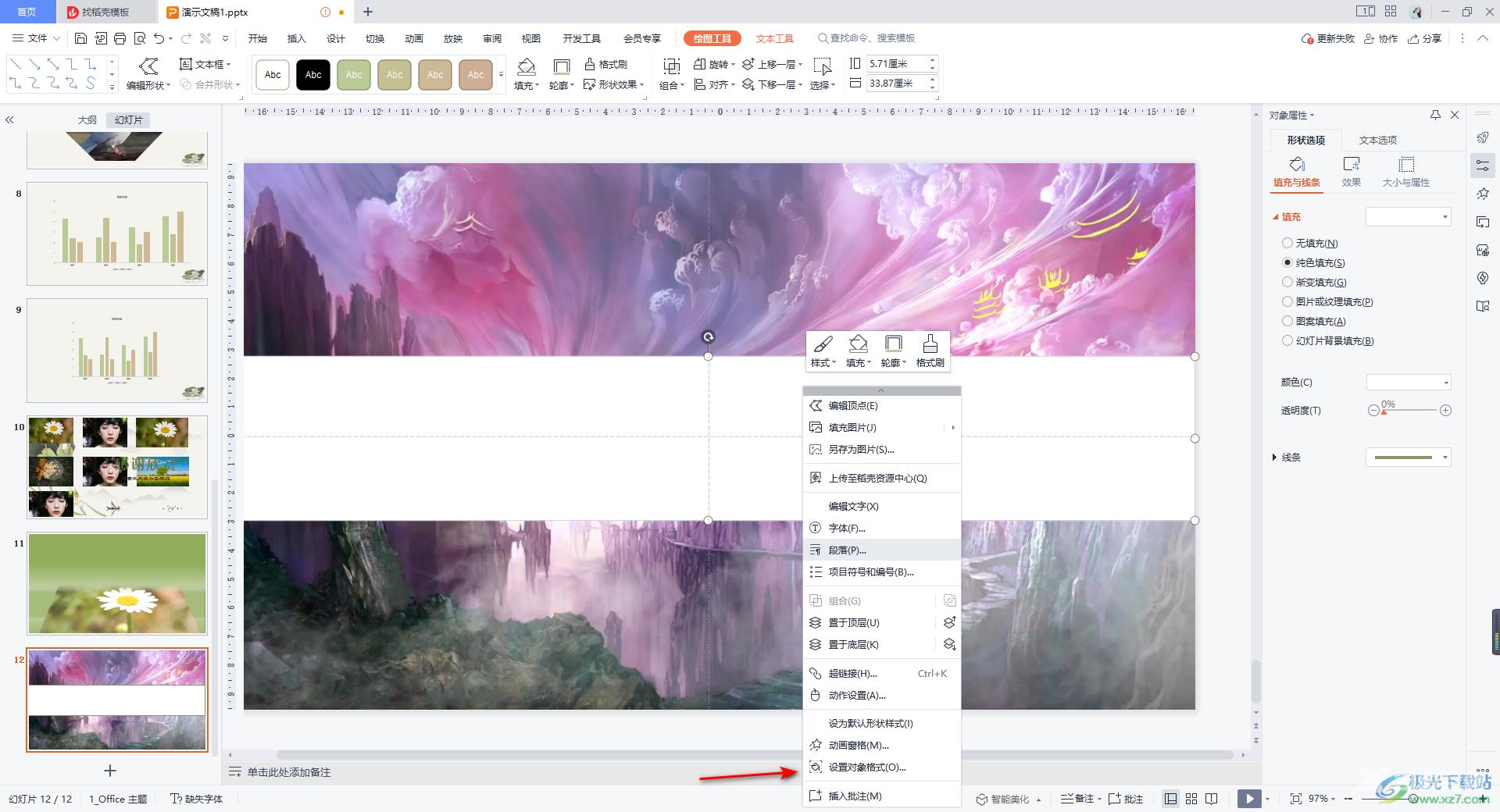Click the Undo arrow icon
The image size is (1500, 812).
(x=159, y=38)
